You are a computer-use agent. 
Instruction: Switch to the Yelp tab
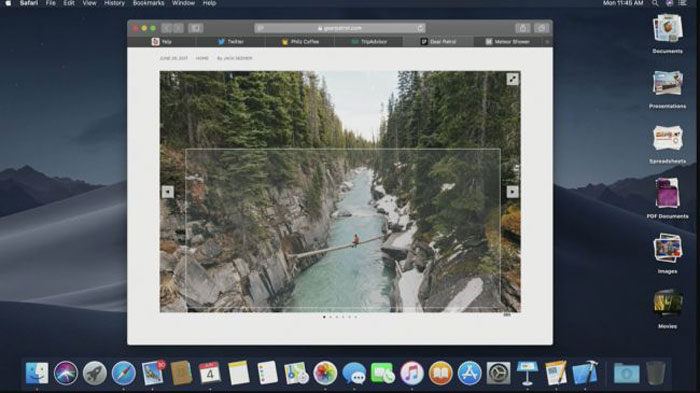pyautogui.click(x=161, y=42)
